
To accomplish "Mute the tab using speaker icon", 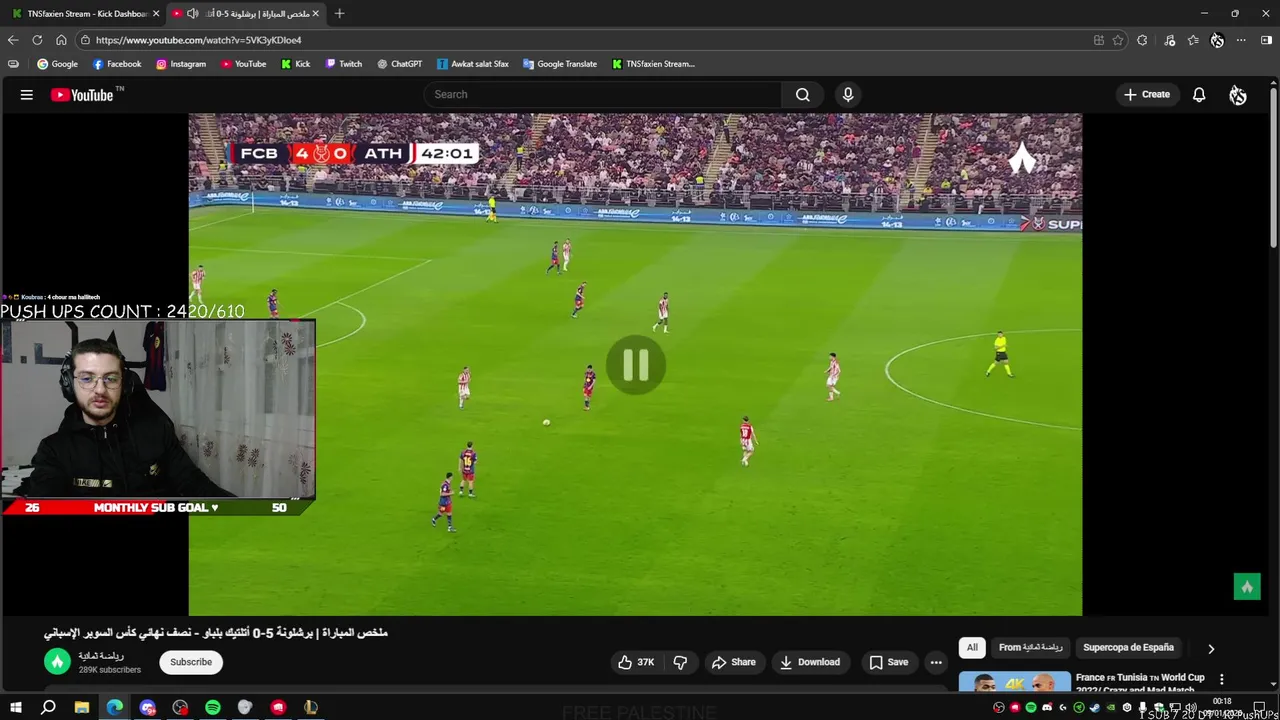I will [x=192, y=13].
